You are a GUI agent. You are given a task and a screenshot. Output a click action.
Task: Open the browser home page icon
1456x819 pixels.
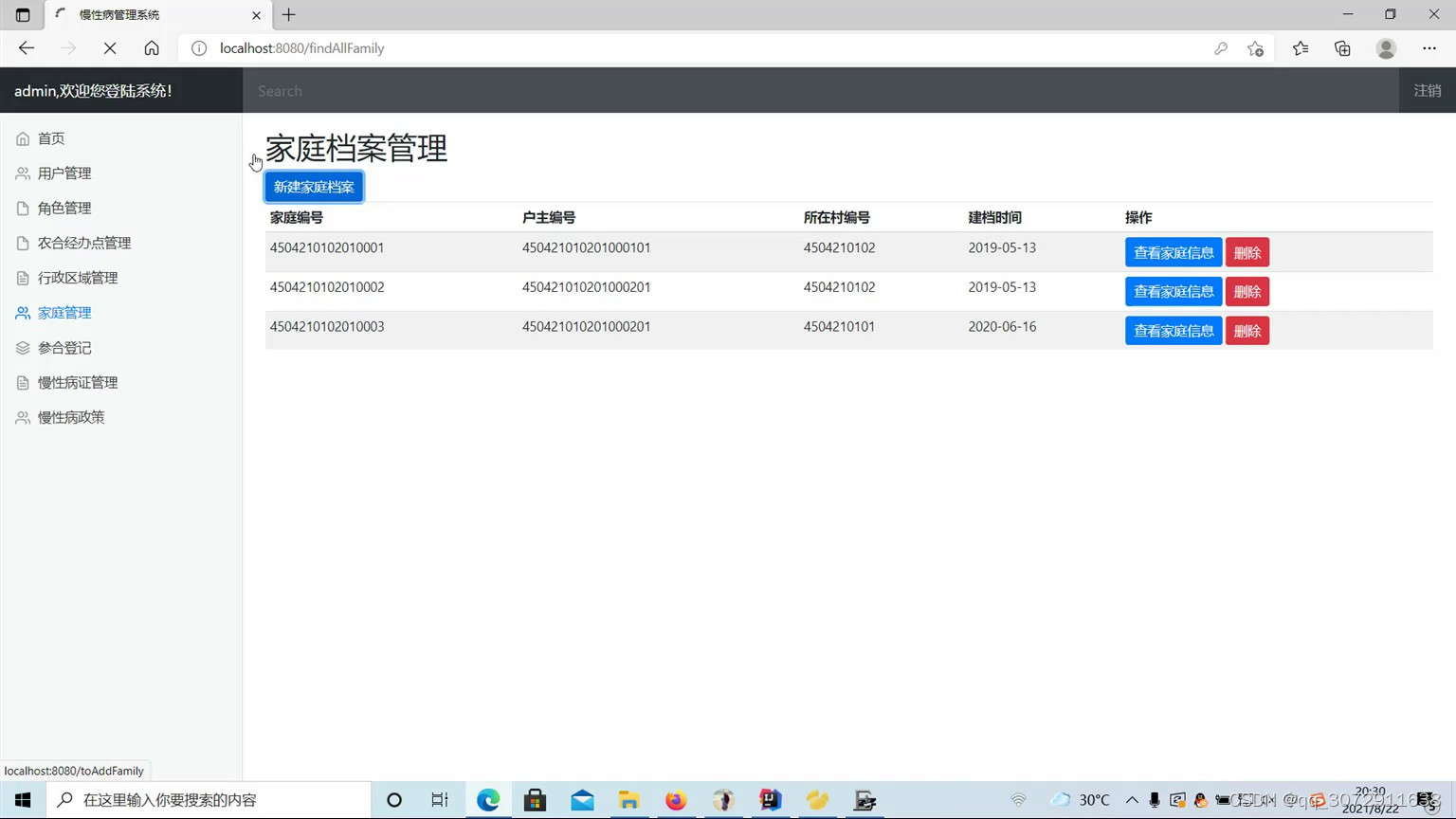[x=152, y=48]
